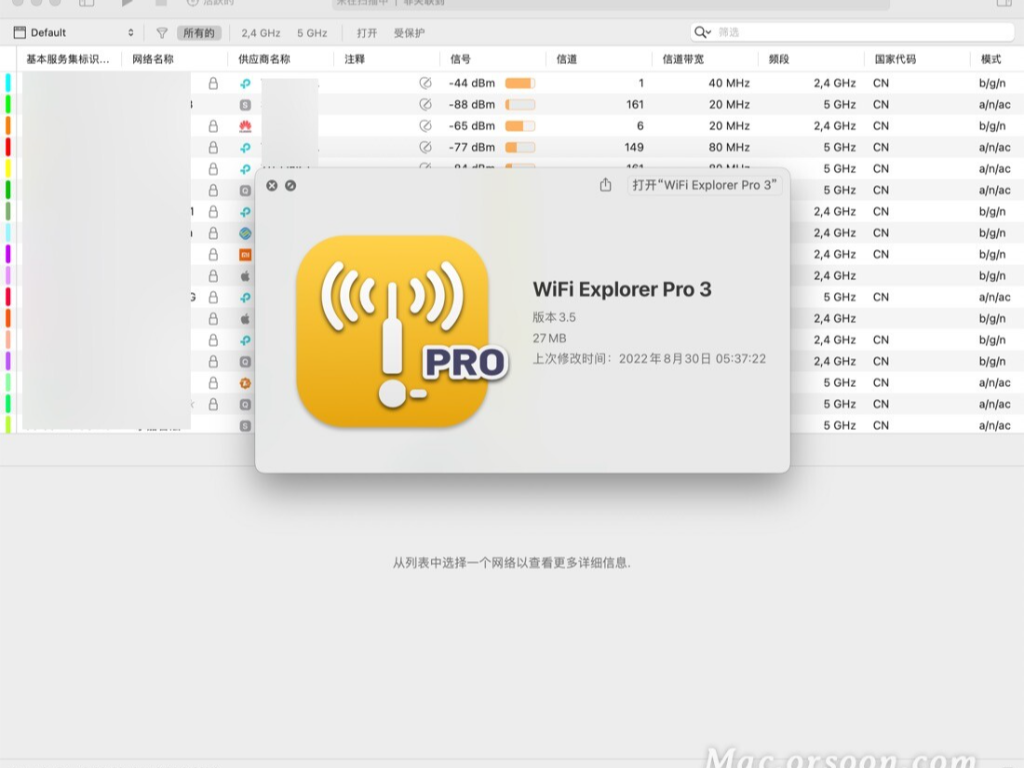The height and width of the screenshot is (768, 1024).
Task: Click the filter funnel icon
Action: [x=162, y=33]
